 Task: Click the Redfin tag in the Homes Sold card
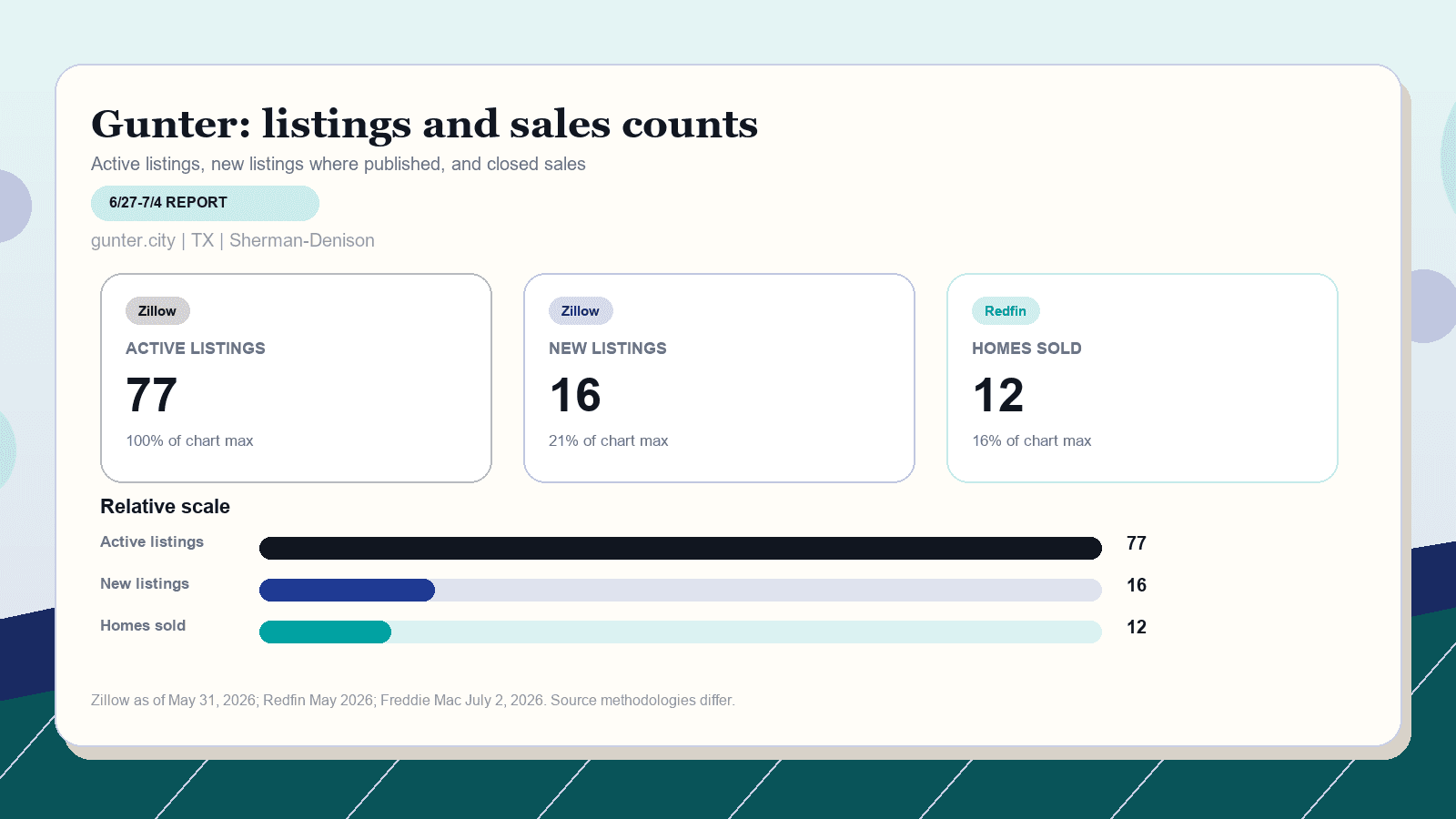pos(1006,311)
